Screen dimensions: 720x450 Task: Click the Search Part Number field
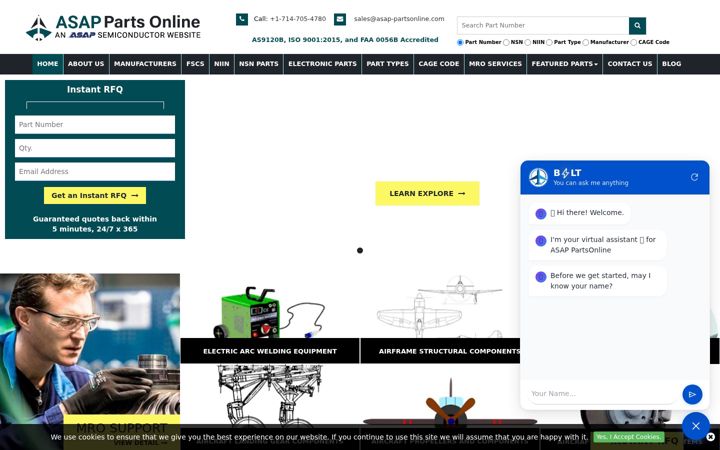[543, 26]
